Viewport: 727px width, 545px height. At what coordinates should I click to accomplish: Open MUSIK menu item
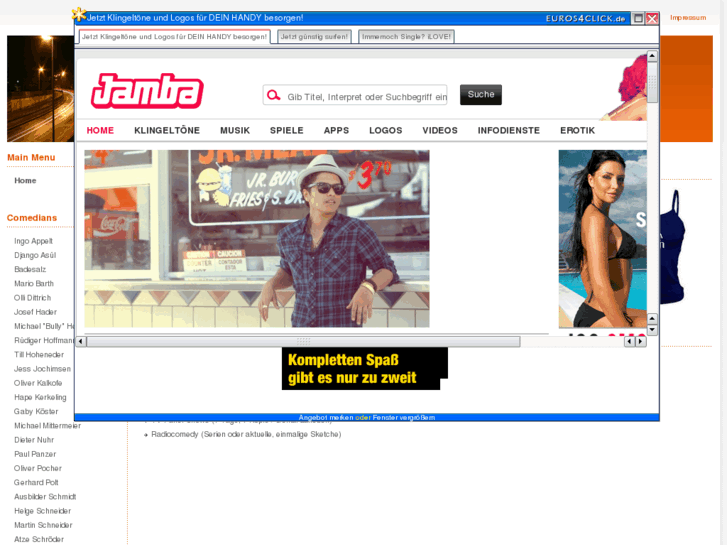coord(235,130)
